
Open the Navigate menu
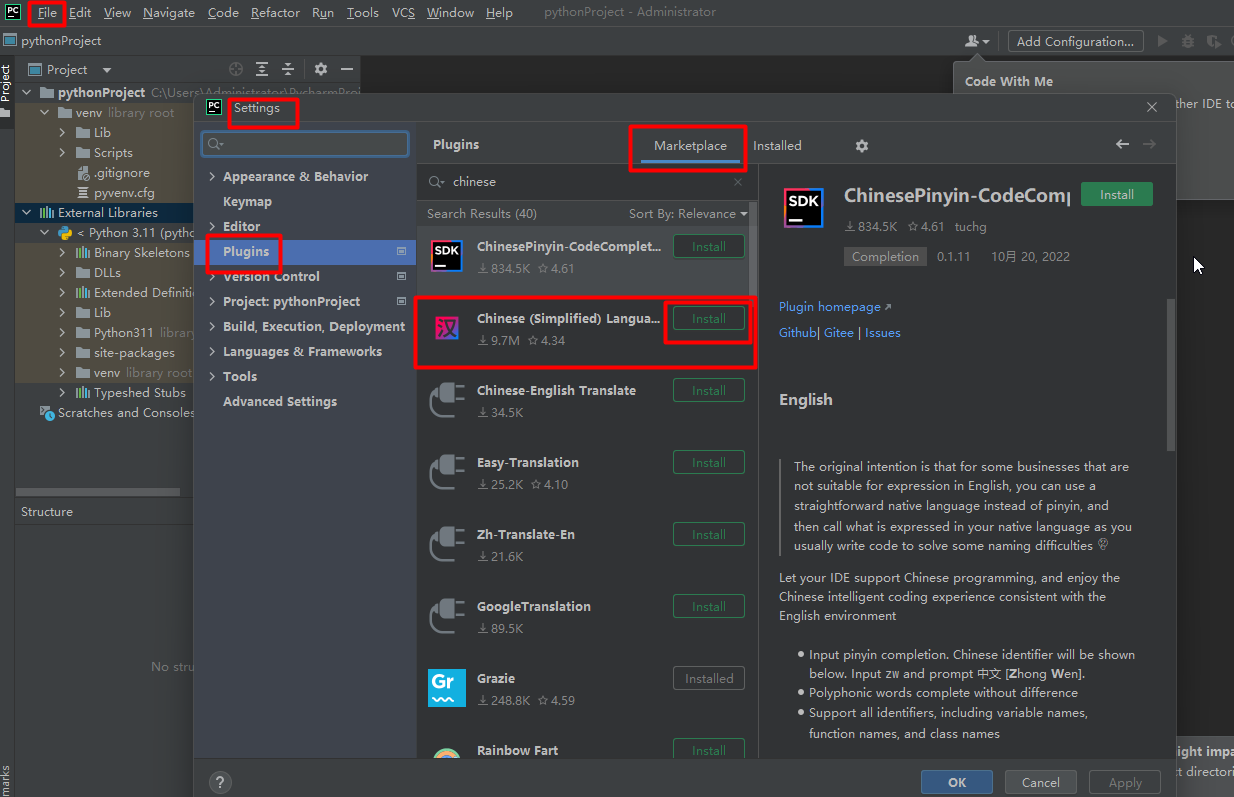coord(169,13)
